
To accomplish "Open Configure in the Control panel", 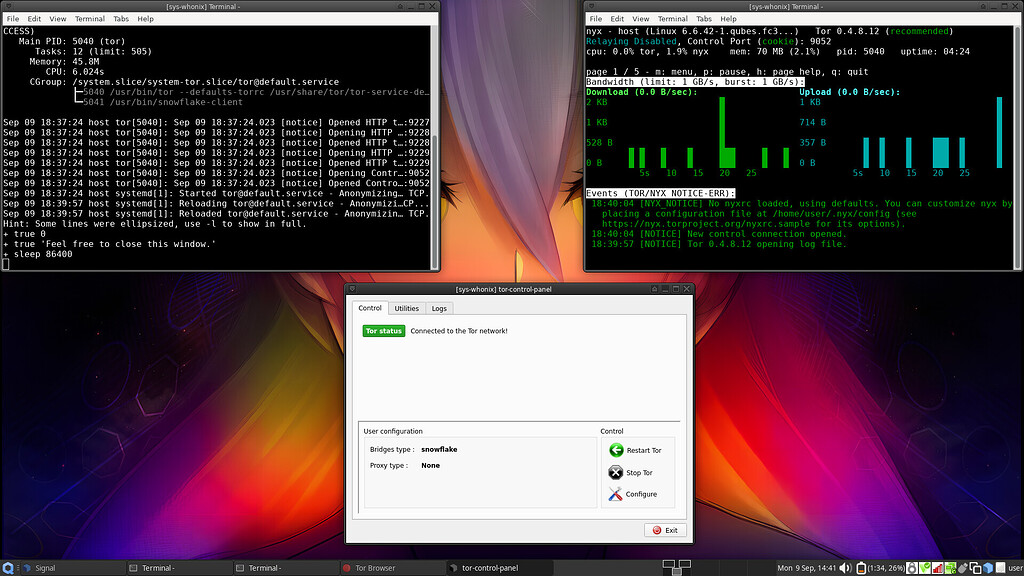I will (x=625, y=494).
